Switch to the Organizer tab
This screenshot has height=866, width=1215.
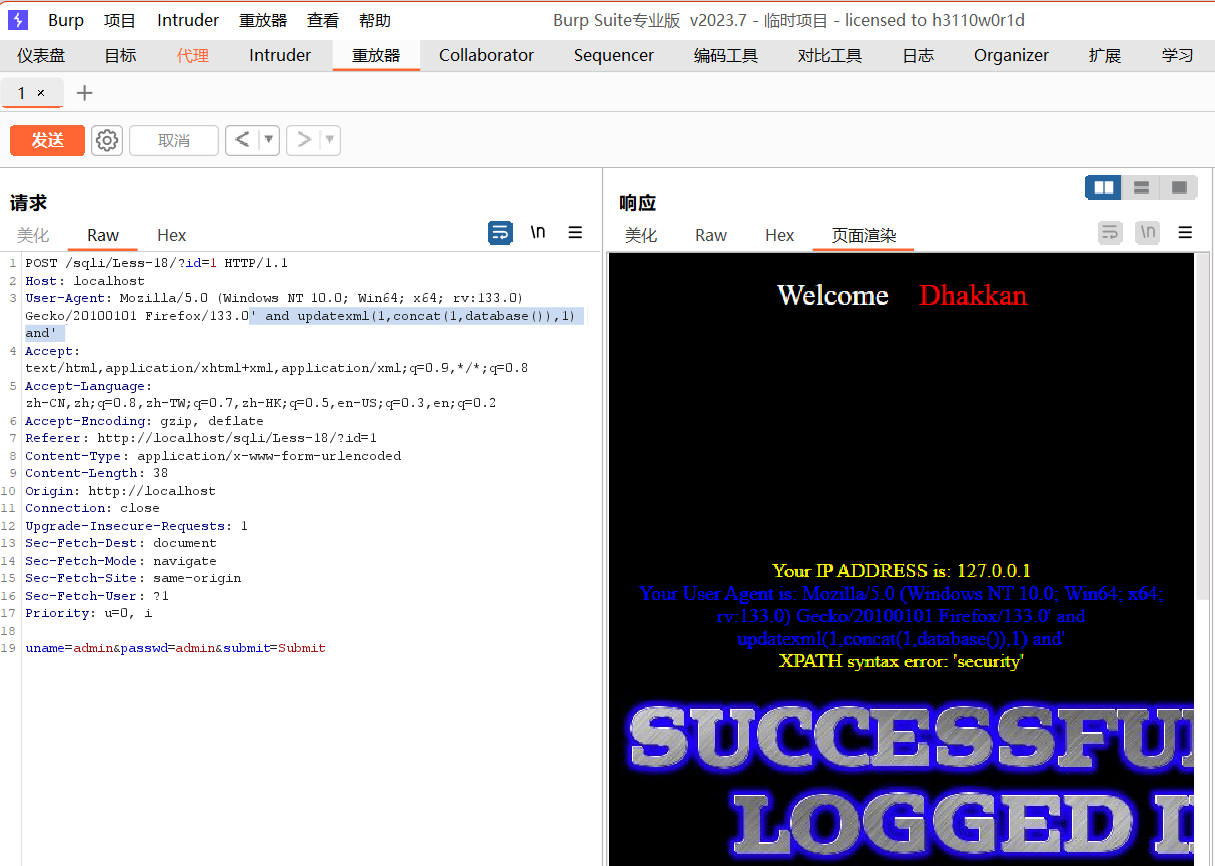pyautogui.click(x=1012, y=56)
